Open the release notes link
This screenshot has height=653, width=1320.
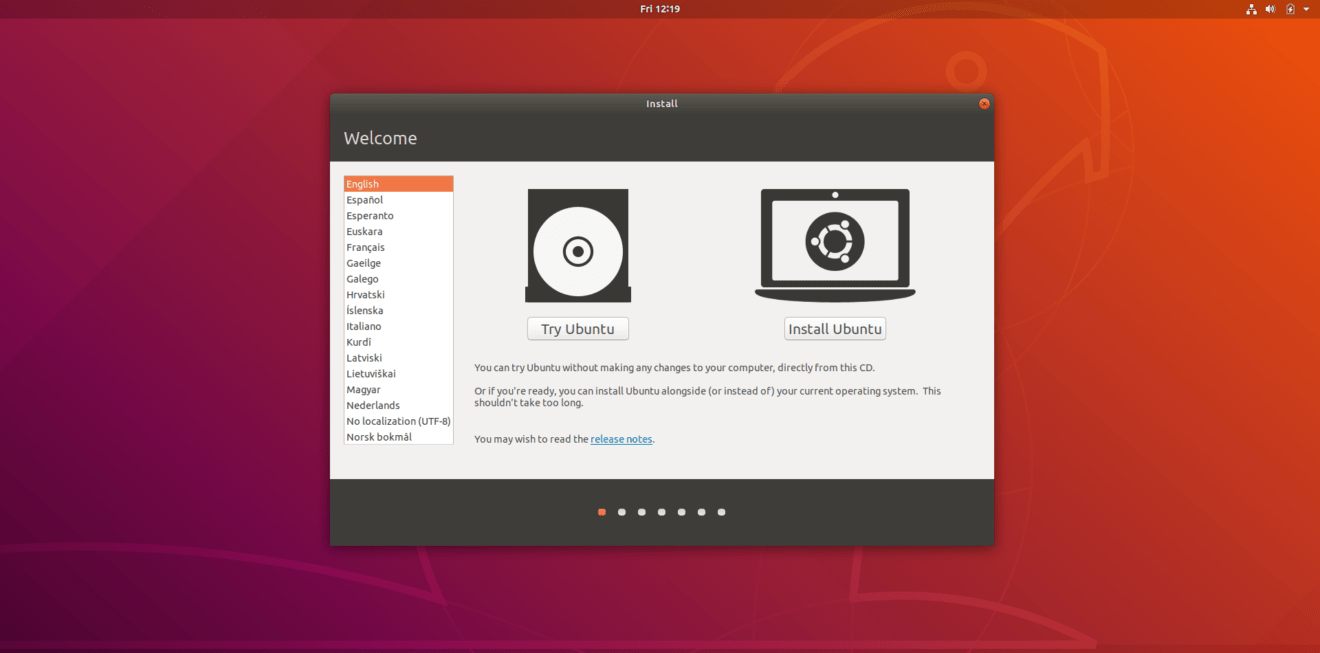coord(621,438)
